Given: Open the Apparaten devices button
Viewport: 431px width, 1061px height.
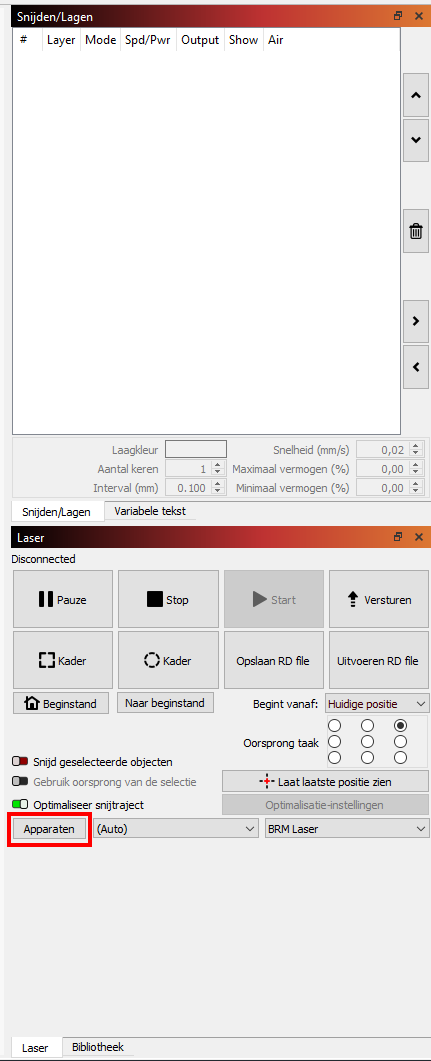Looking at the screenshot, I should (49, 829).
